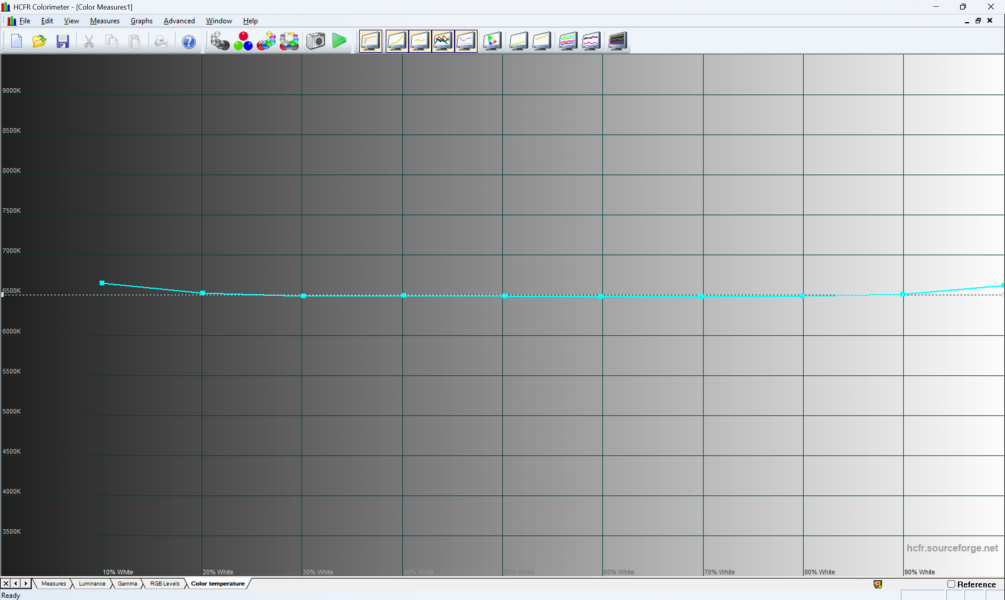Image resolution: width=1005 pixels, height=600 pixels.
Task: Click the camera icon in the toolbar
Action: [315, 41]
